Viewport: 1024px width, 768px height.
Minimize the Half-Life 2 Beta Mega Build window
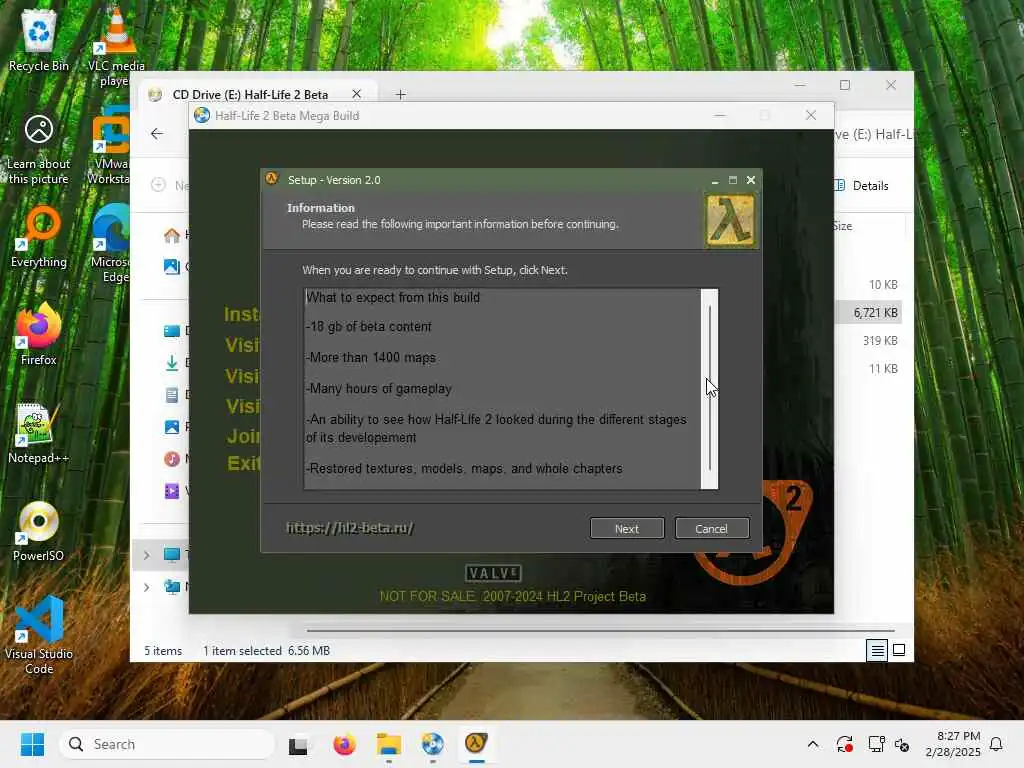[720, 116]
